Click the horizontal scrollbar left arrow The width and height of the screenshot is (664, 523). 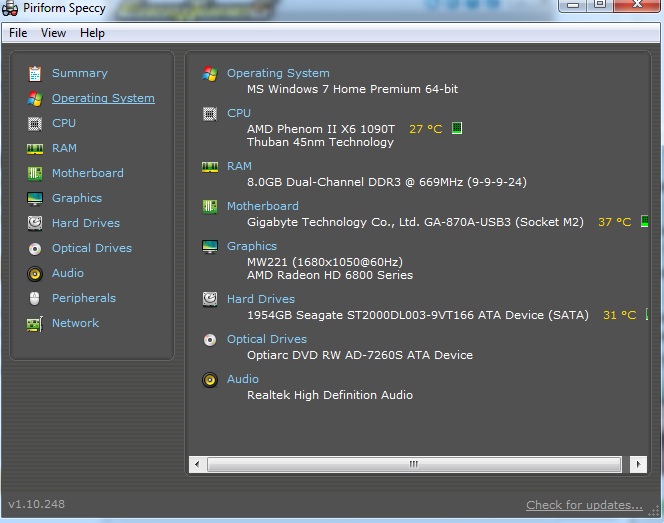coord(197,464)
